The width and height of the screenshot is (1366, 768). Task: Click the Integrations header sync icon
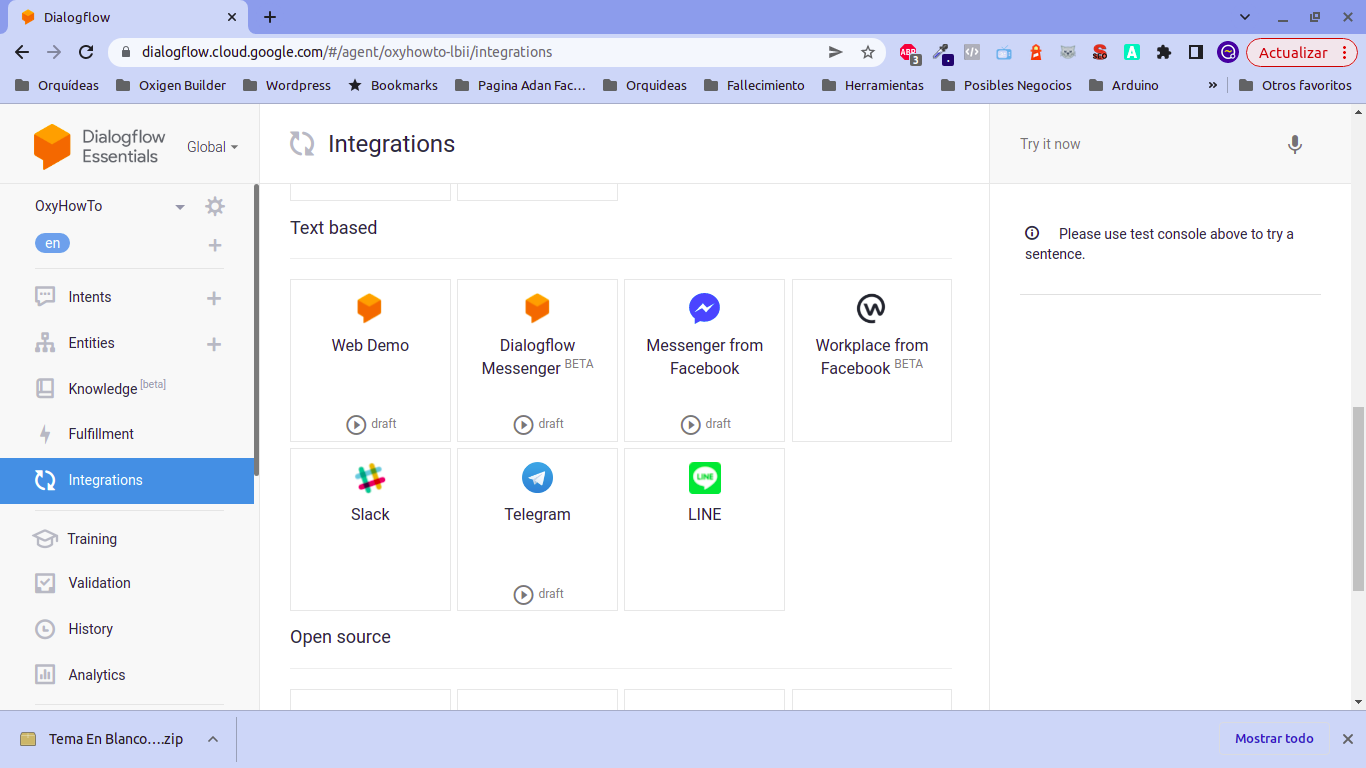(302, 144)
